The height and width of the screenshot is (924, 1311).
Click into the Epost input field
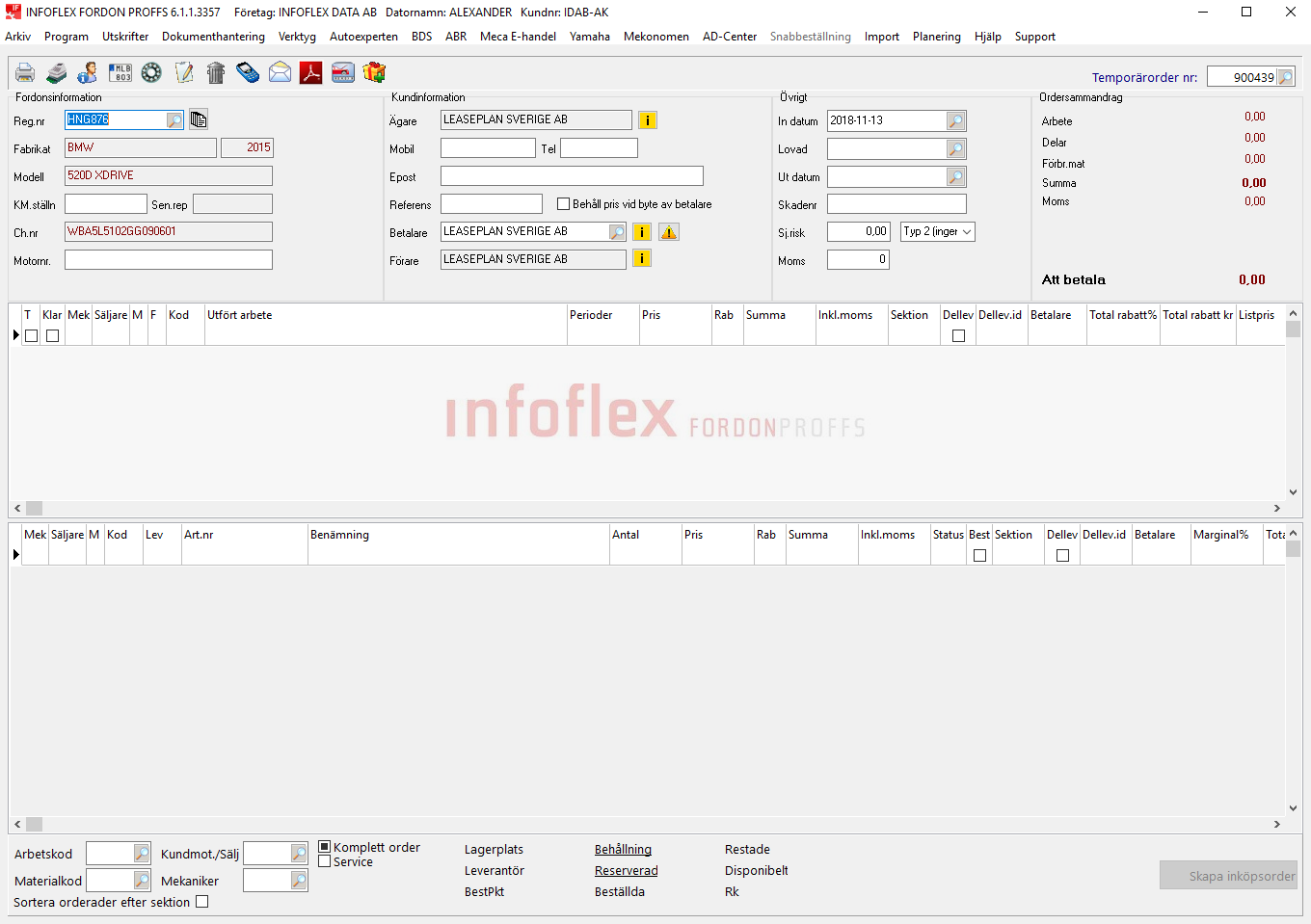(572, 176)
